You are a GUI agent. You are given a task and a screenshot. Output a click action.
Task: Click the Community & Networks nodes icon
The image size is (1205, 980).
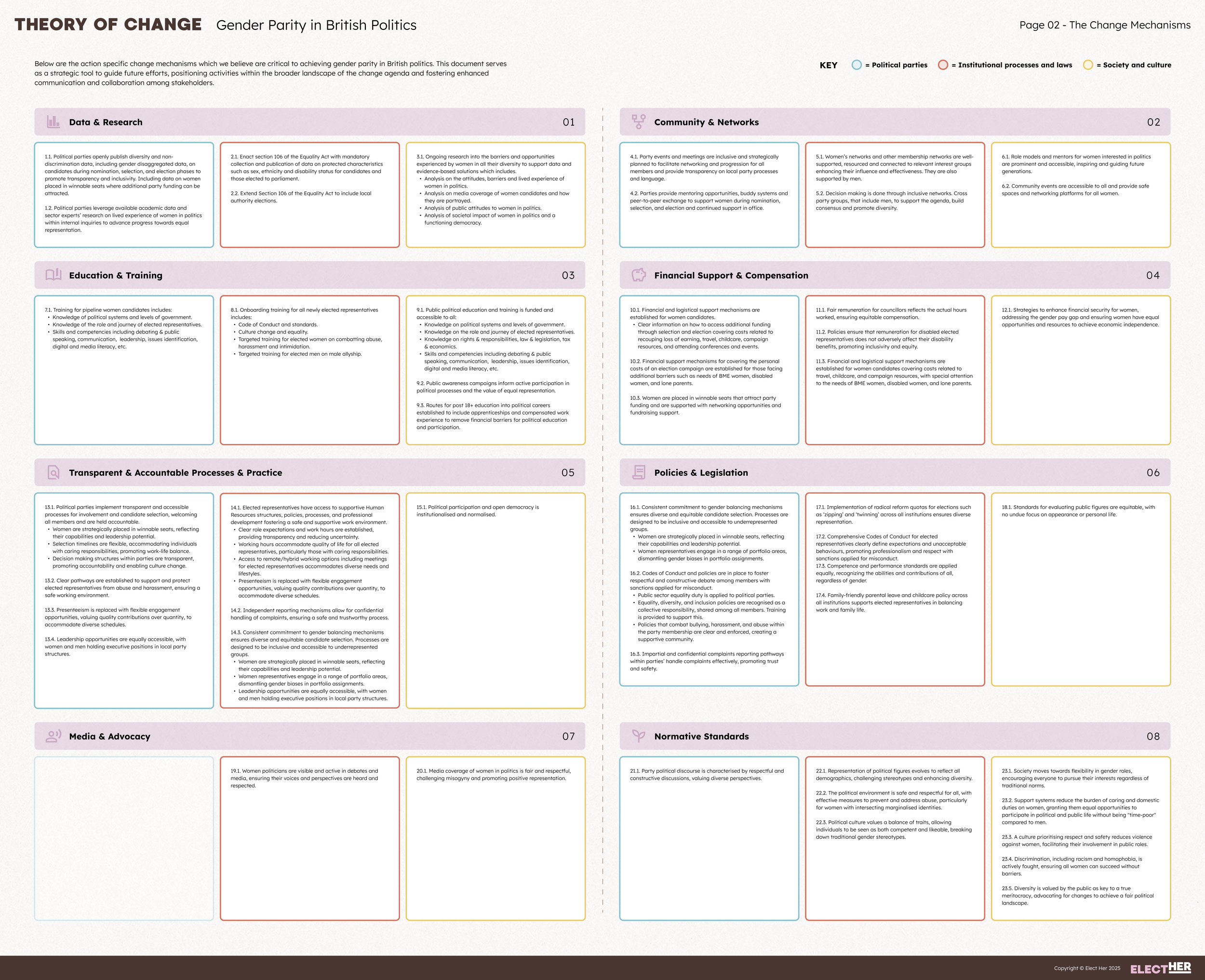click(x=638, y=122)
